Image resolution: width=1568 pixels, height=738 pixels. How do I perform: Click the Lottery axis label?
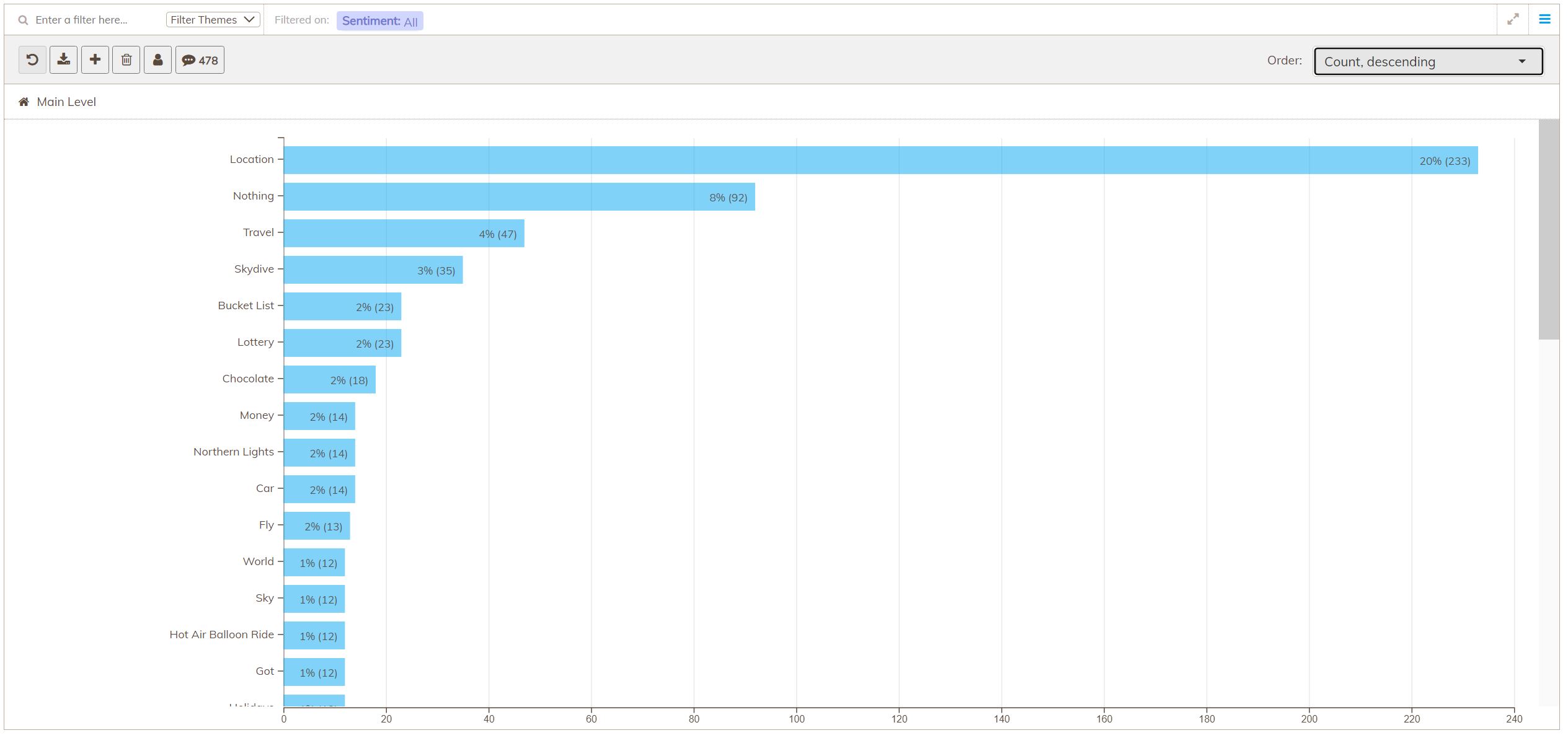click(255, 342)
